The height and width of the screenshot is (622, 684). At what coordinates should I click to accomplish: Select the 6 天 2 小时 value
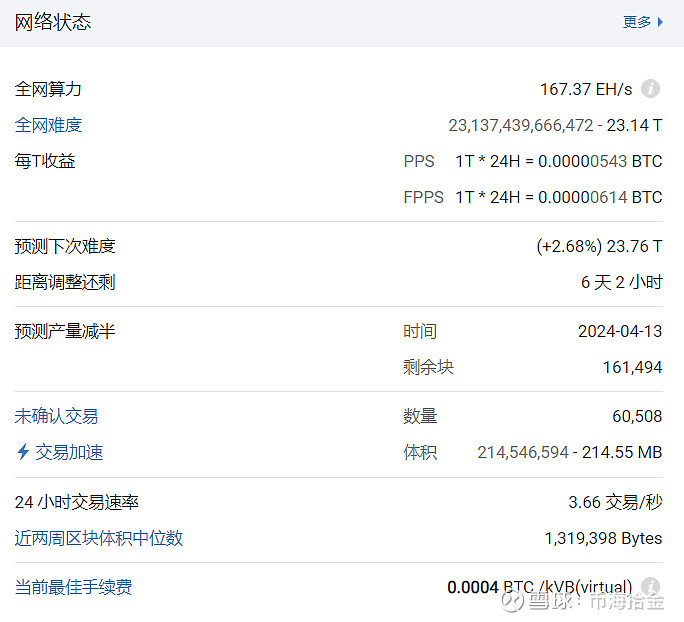(x=622, y=282)
